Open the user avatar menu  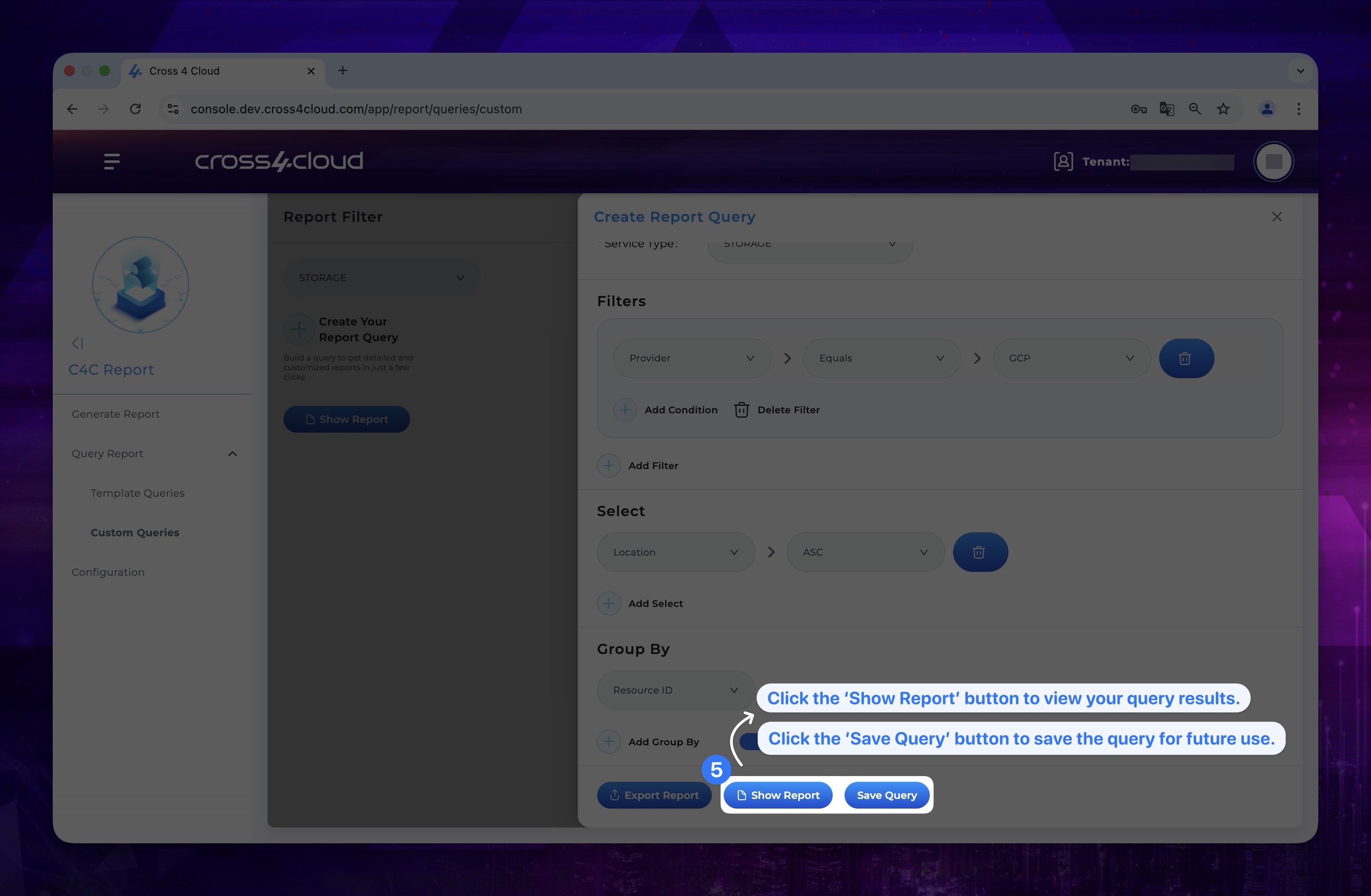pyautogui.click(x=1273, y=162)
